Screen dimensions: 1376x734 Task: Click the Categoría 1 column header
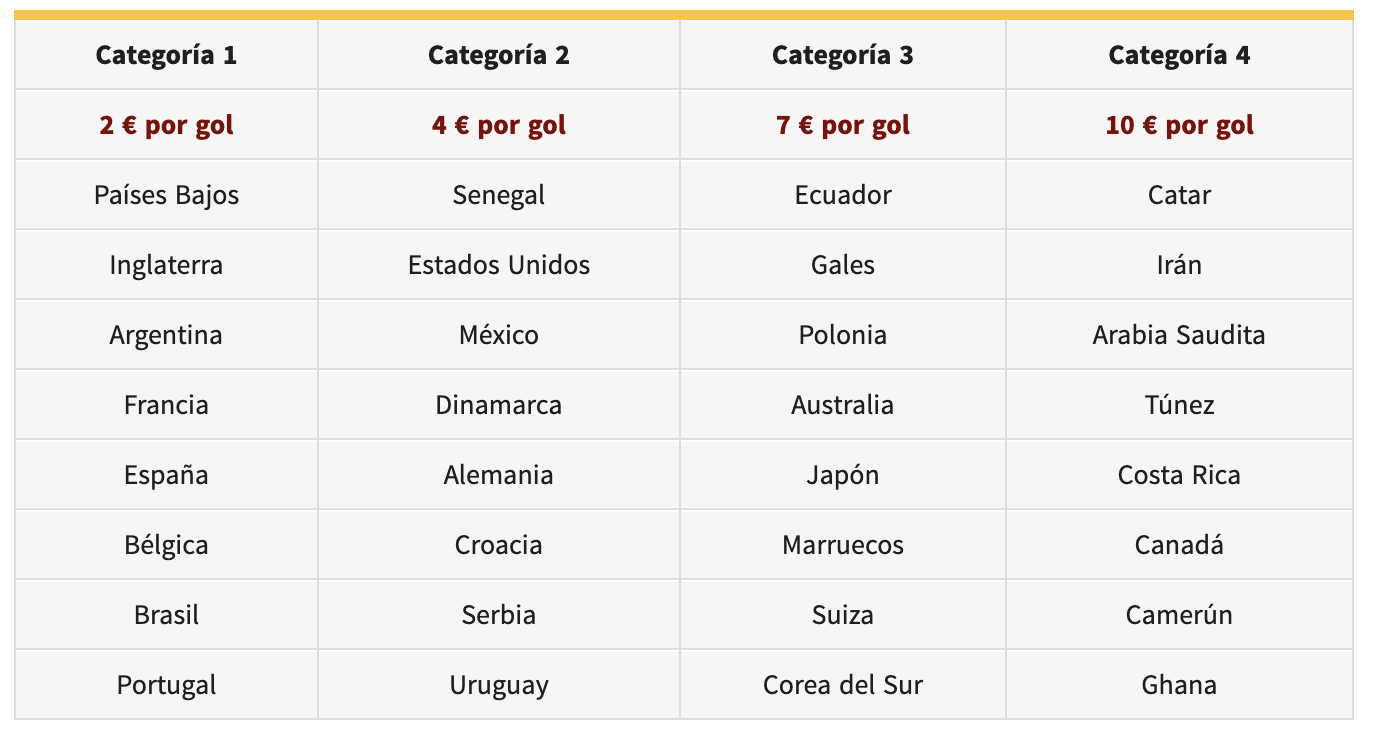[x=166, y=55]
